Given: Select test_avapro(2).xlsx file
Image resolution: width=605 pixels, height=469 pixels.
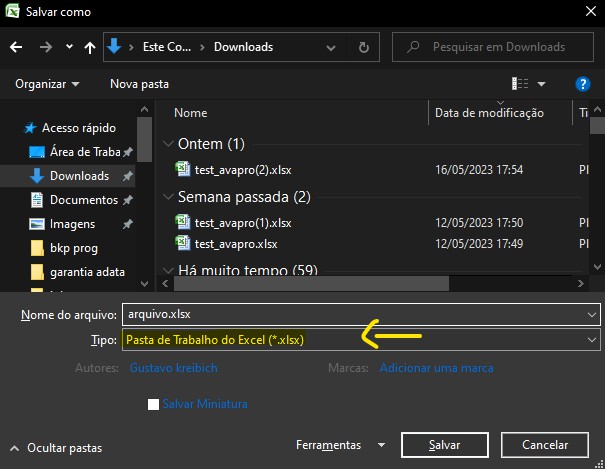Looking at the screenshot, I should (229, 170).
